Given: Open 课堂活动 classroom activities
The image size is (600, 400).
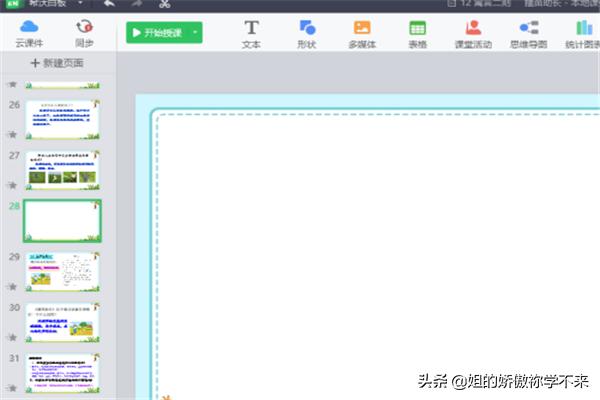Looking at the screenshot, I should [x=472, y=33].
